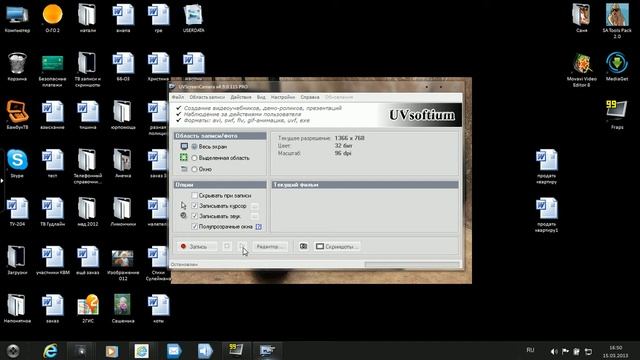
Task: Click the tray volume speaker icon
Action: pos(553,351)
